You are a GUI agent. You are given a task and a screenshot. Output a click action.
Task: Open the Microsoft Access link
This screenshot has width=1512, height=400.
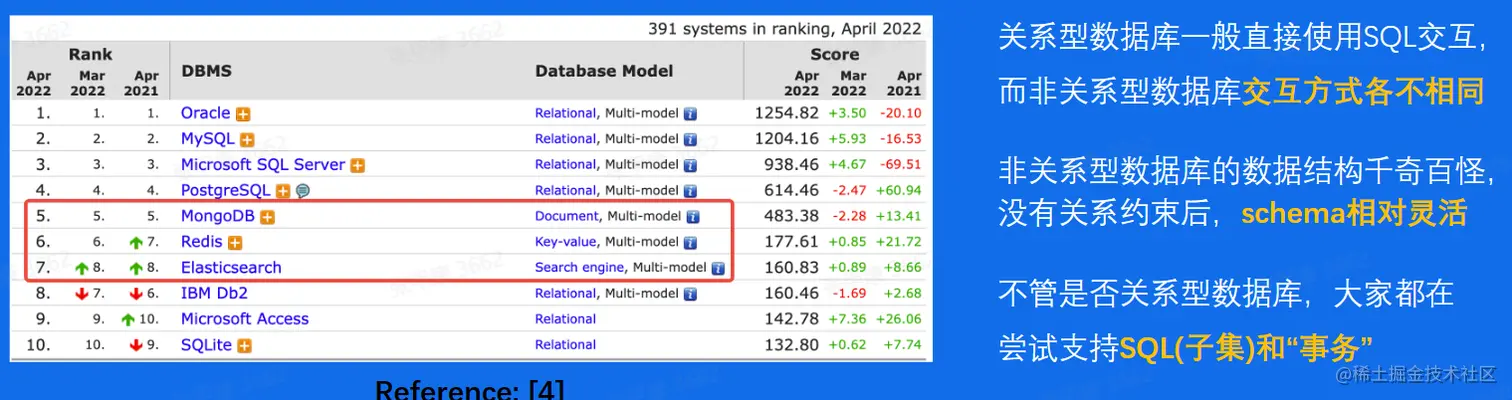tap(245, 319)
